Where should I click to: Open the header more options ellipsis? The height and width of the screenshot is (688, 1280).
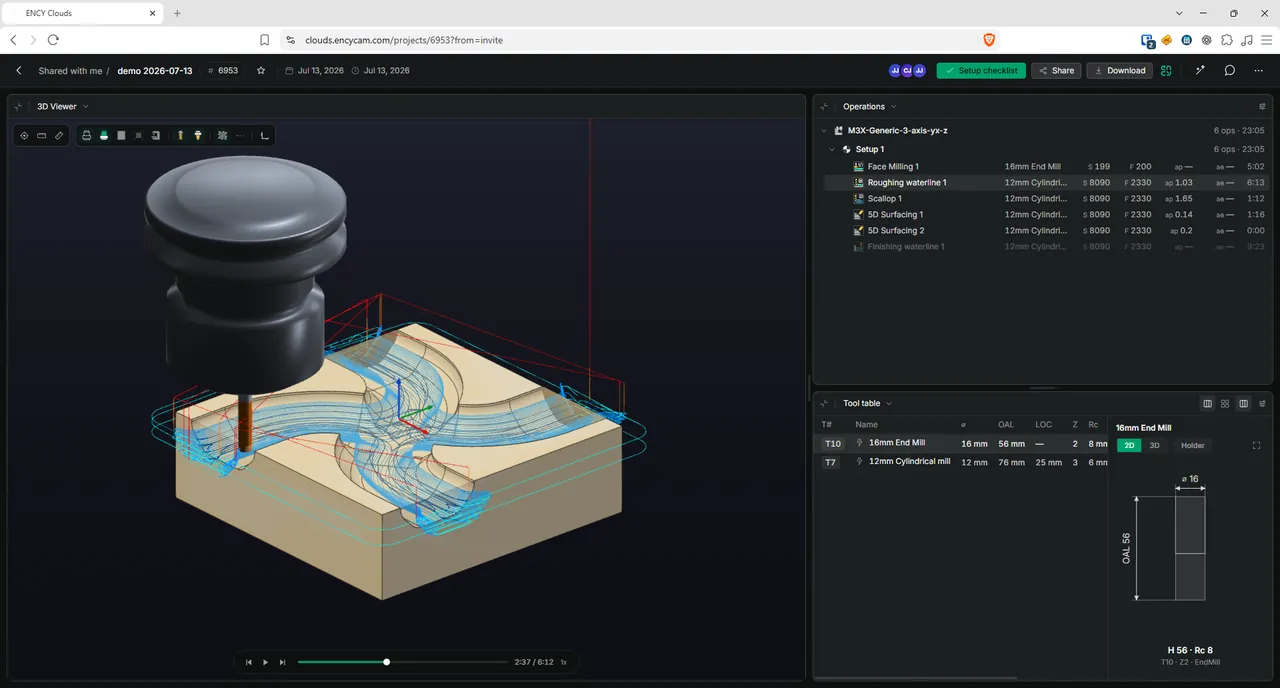click(x=1260, y=70)
